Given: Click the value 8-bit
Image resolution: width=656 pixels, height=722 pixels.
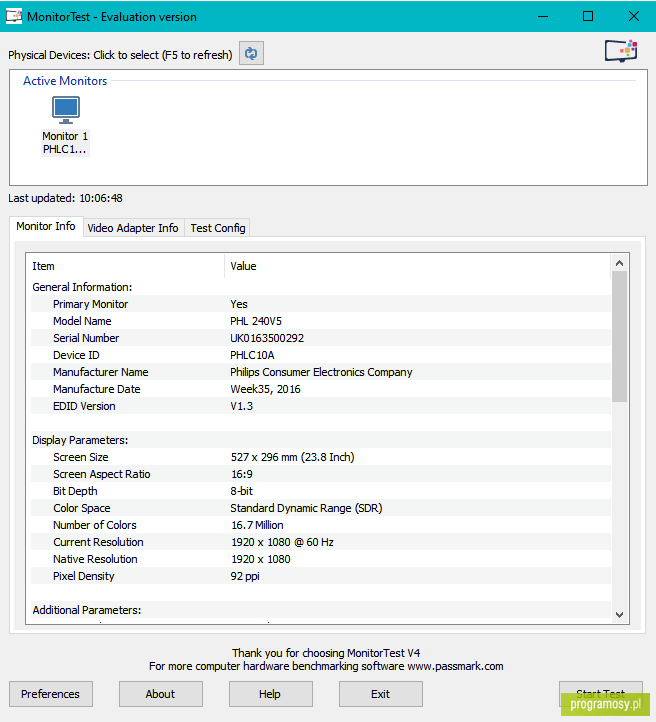Looking at the screenshot, I should (x=242, y=491).
